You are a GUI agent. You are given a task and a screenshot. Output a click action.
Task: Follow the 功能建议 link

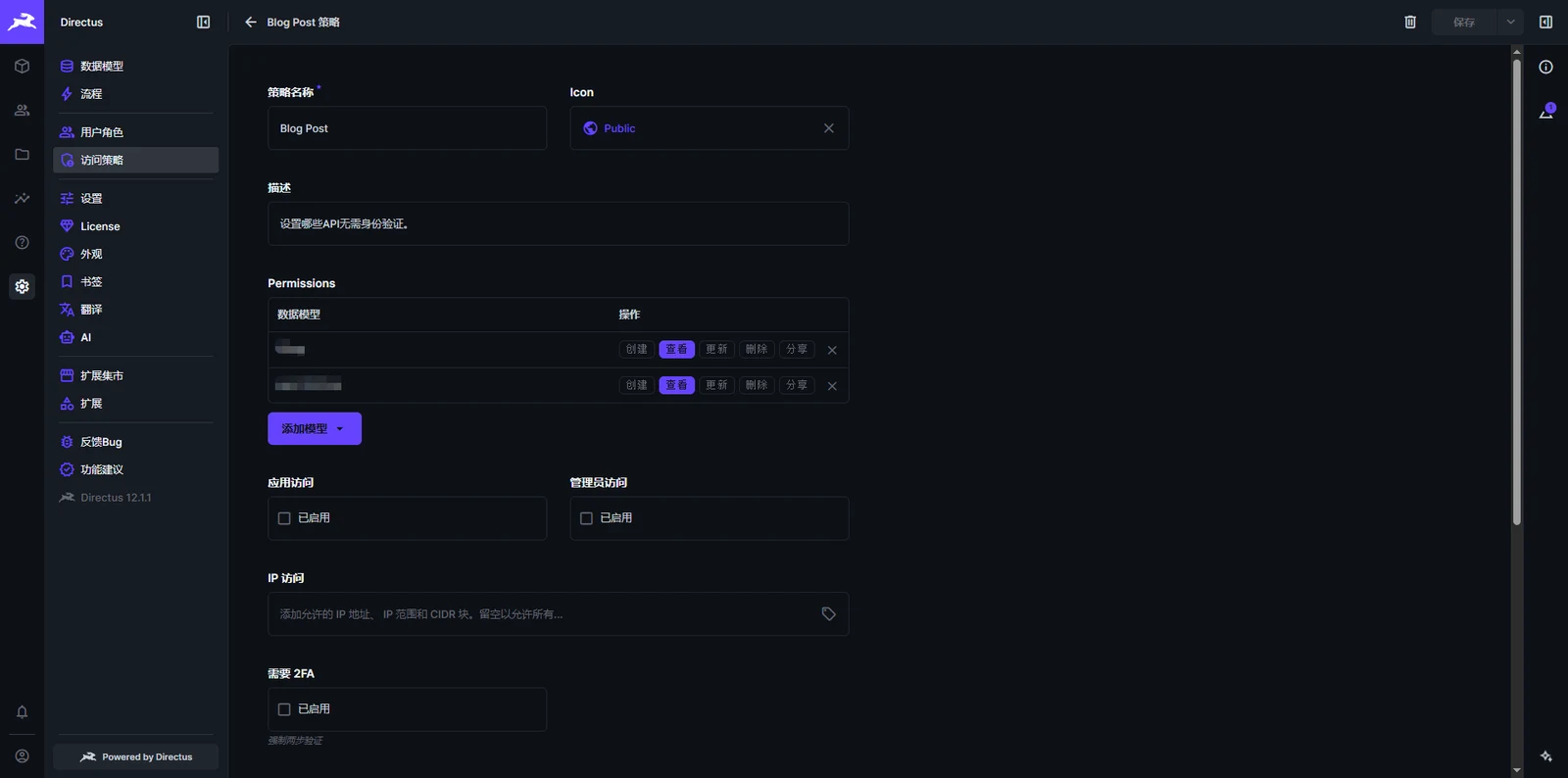click(x=135, y=470)
